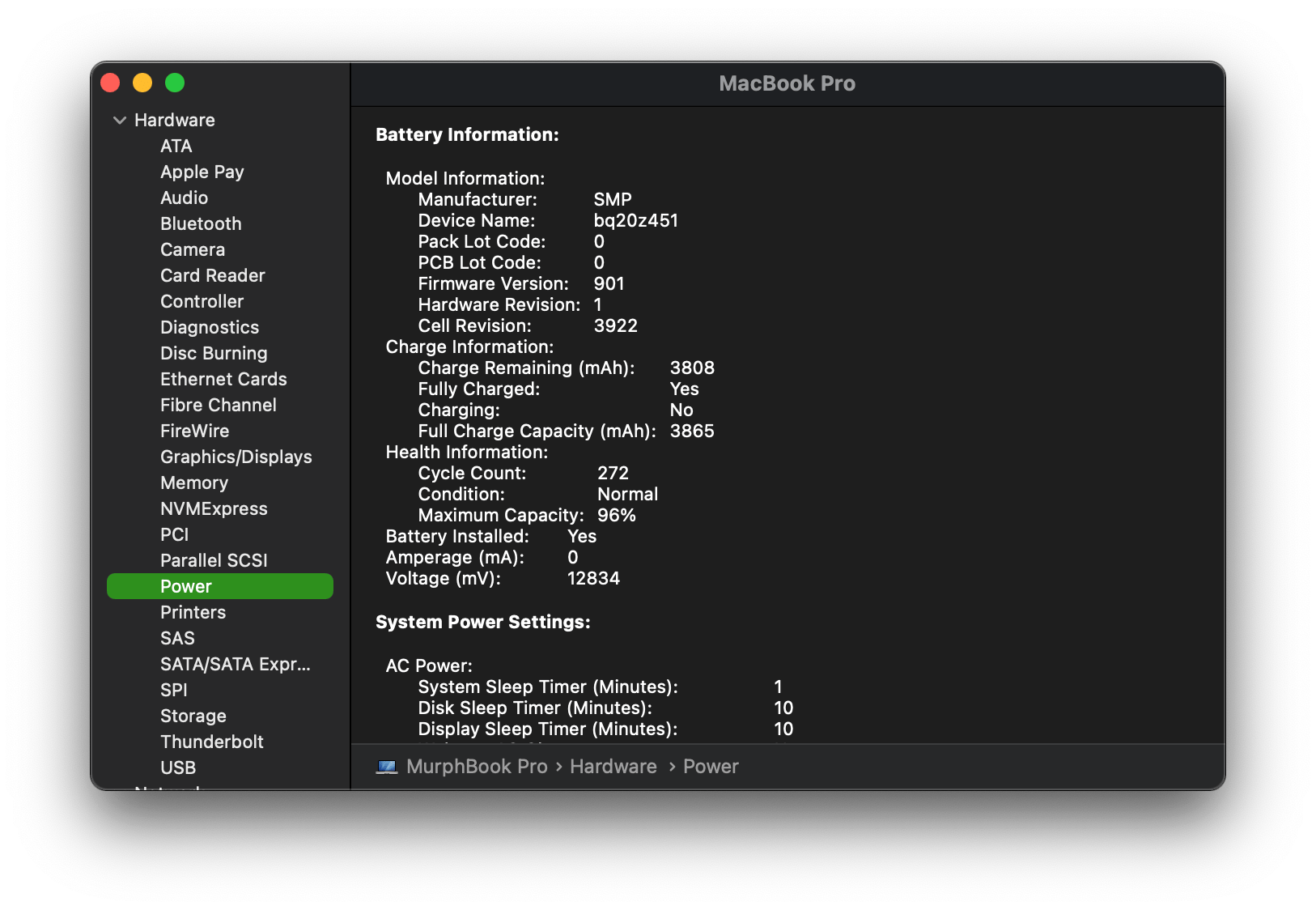This screenshot has height=910, width=1316.
Task: Open the Thunderbolt hardware section
Action: point(212,742)
